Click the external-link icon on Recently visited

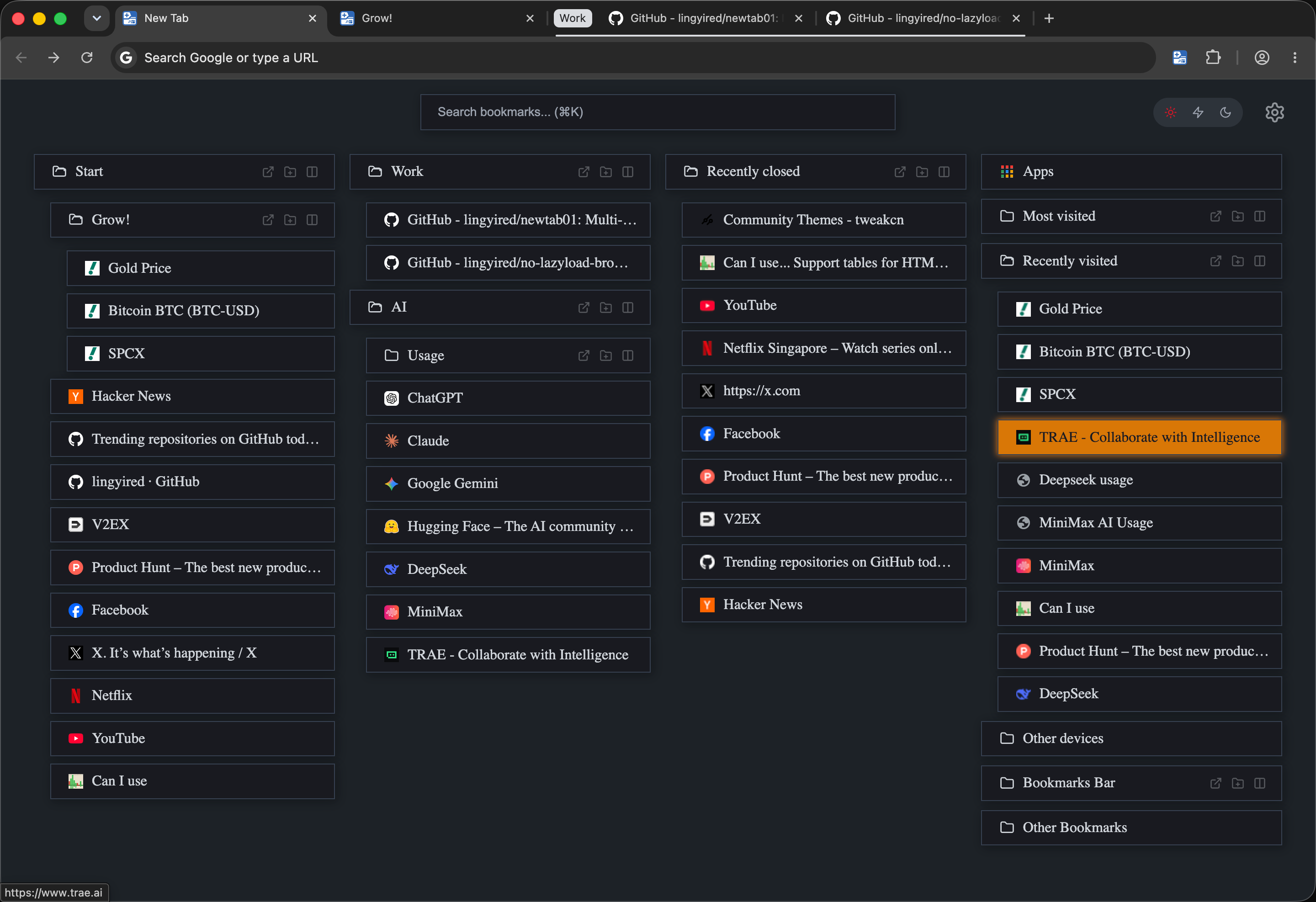tap(1216, 261)
